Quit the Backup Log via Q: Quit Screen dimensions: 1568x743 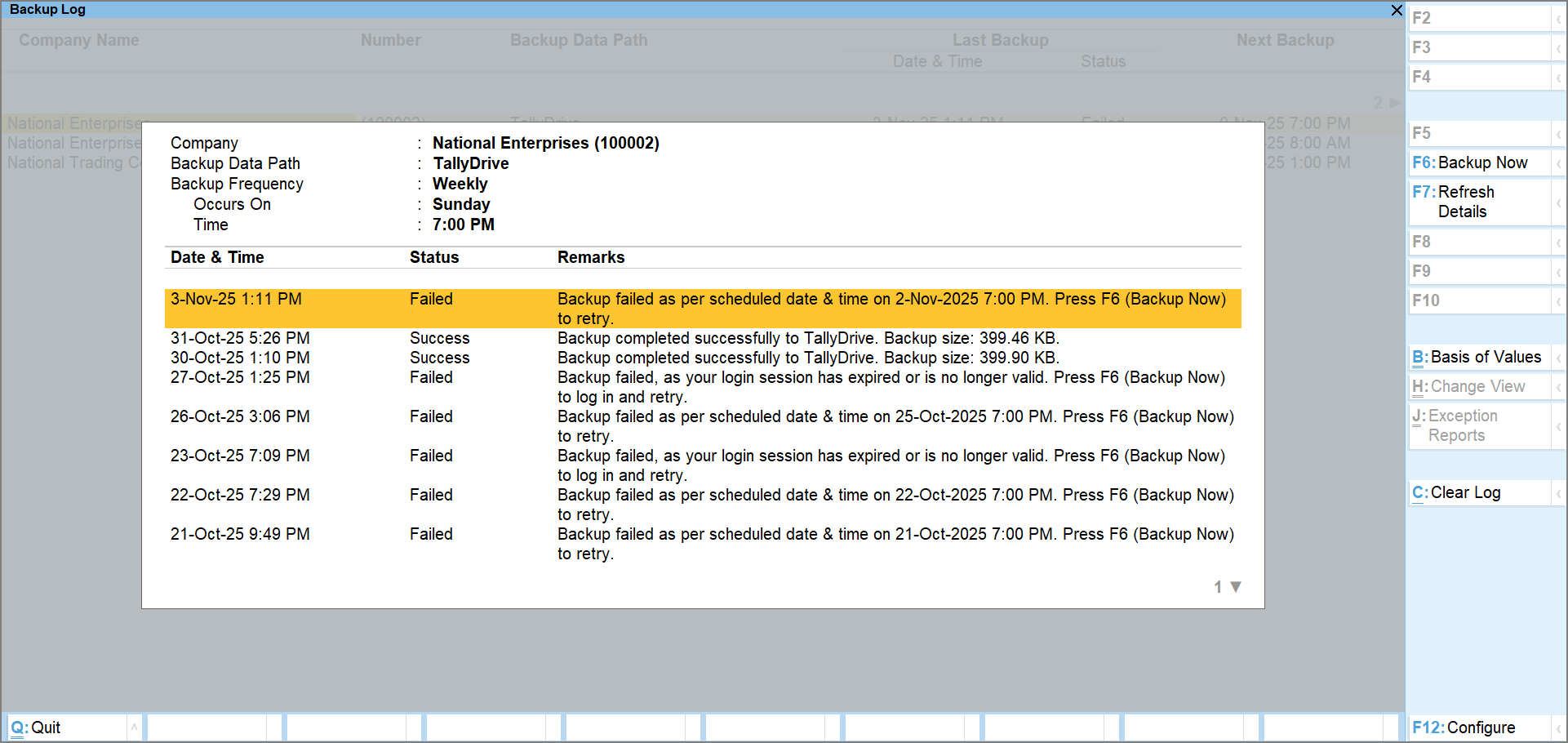click(38, 727)
